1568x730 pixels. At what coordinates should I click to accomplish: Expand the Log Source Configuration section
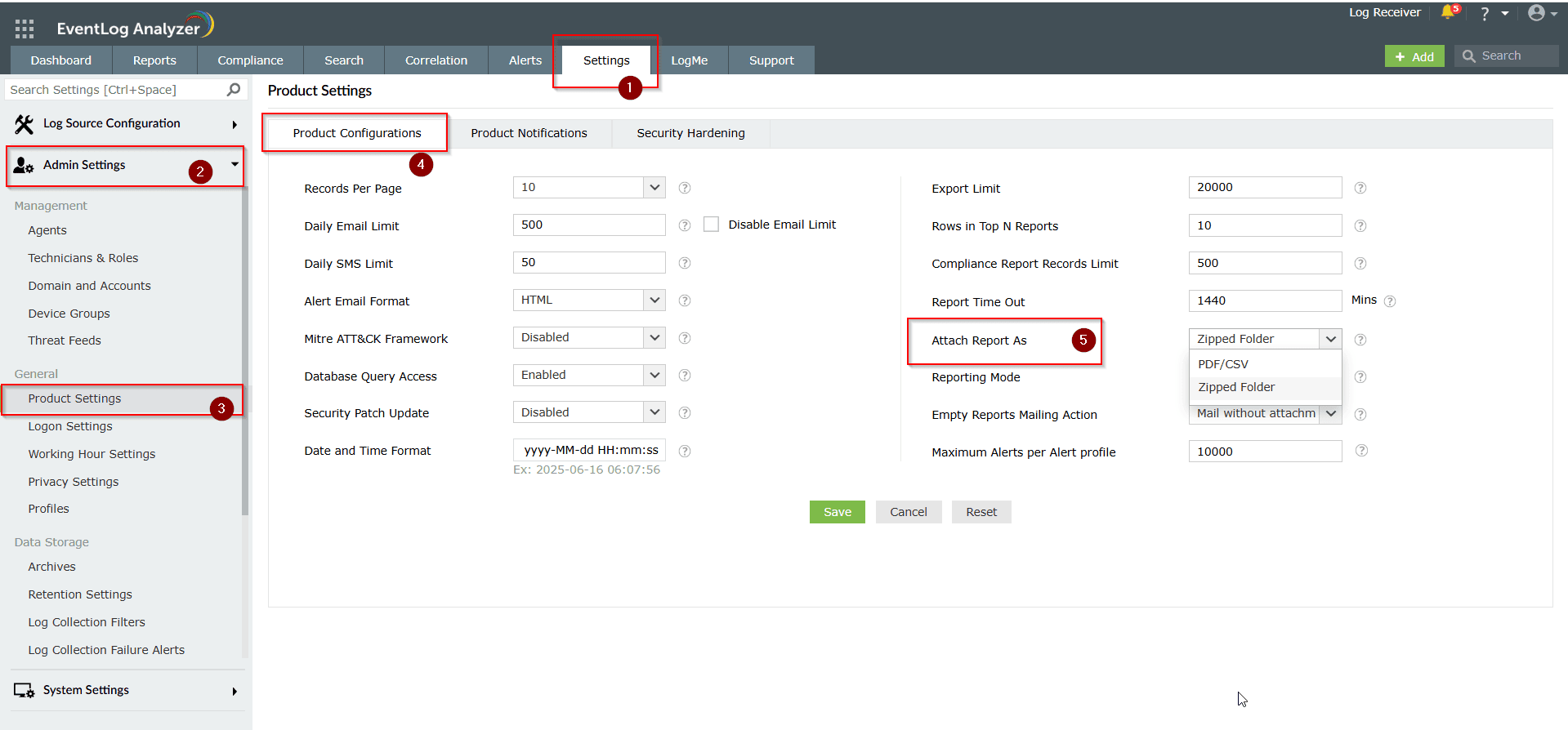(x=235, y=125)
